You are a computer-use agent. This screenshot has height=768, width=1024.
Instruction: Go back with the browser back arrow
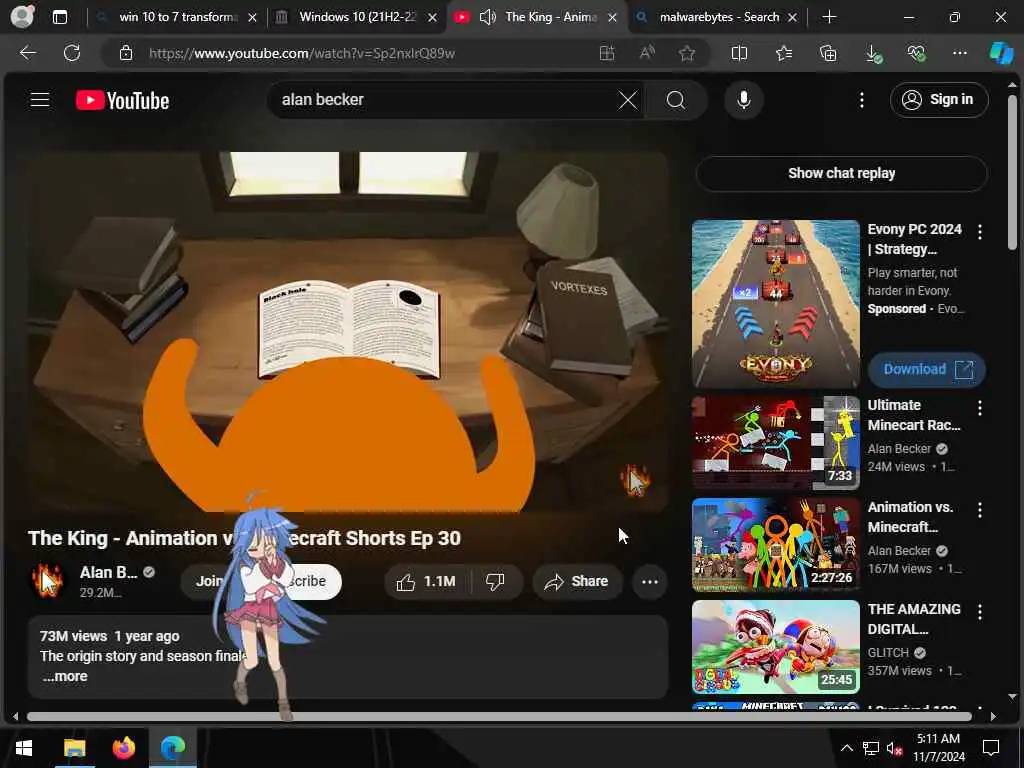27,53
